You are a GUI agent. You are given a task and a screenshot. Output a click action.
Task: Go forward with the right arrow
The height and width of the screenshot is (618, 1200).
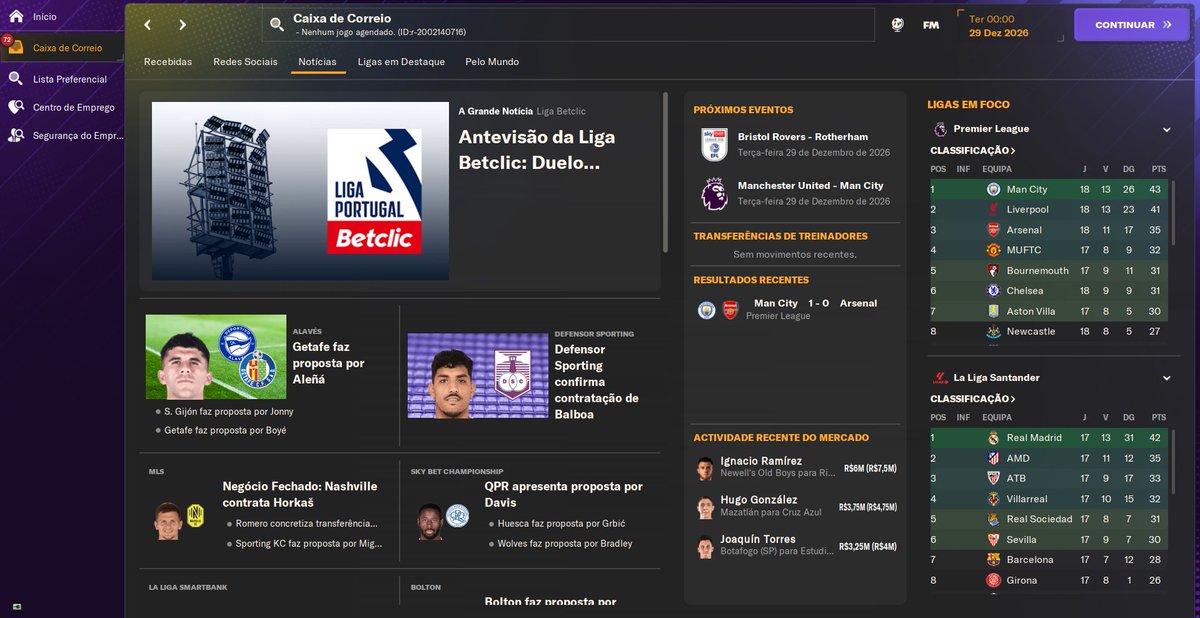pyautogui.click(x=182, y=24)
